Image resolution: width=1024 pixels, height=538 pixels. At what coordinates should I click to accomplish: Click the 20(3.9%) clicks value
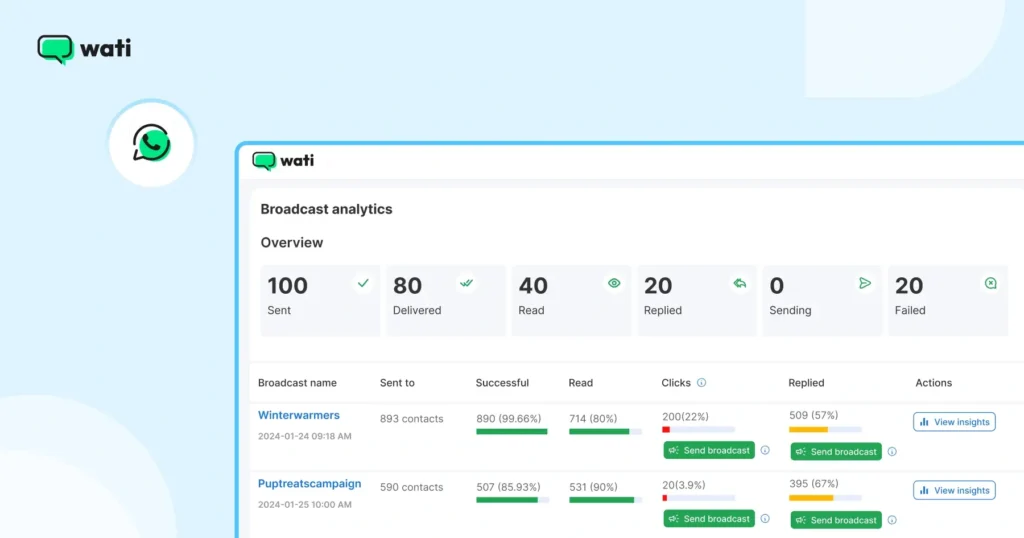click(683, 485)
